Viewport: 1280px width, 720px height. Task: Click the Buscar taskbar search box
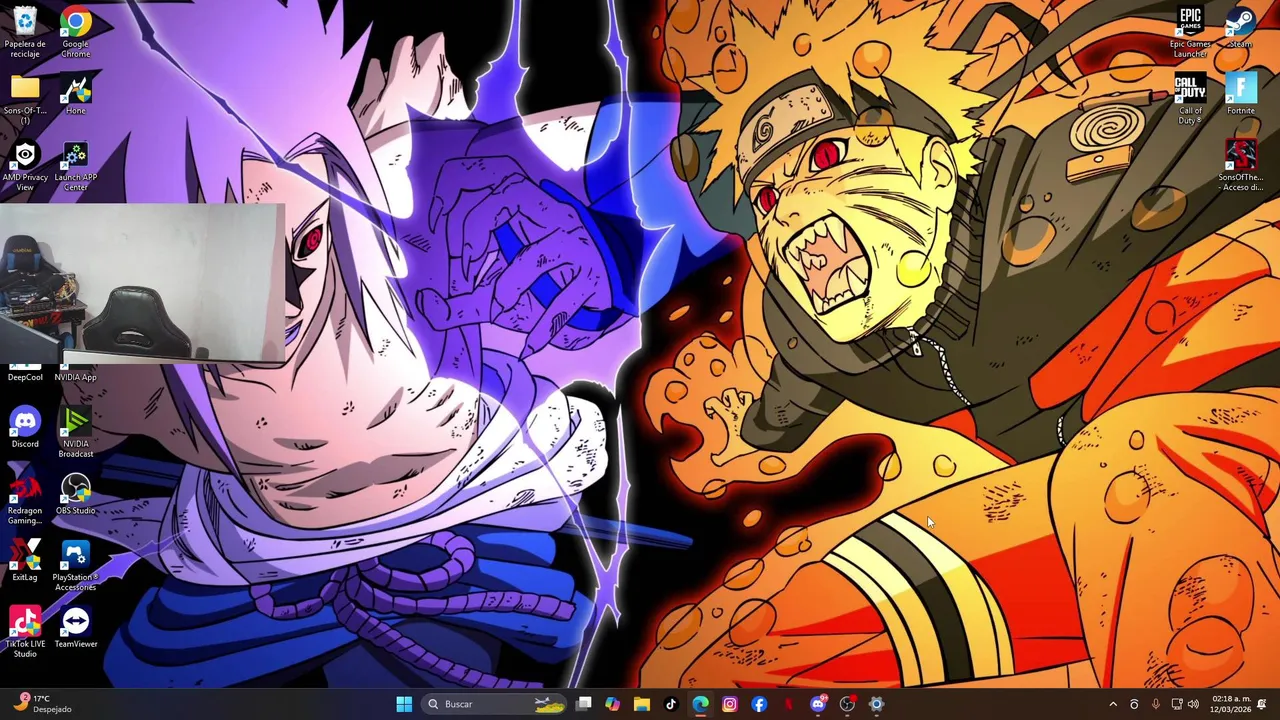pos(495,704)
